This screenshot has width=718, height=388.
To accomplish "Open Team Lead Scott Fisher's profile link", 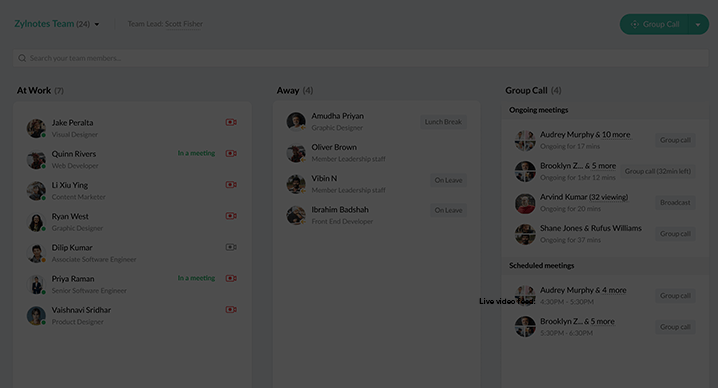I will pos(184,24).
